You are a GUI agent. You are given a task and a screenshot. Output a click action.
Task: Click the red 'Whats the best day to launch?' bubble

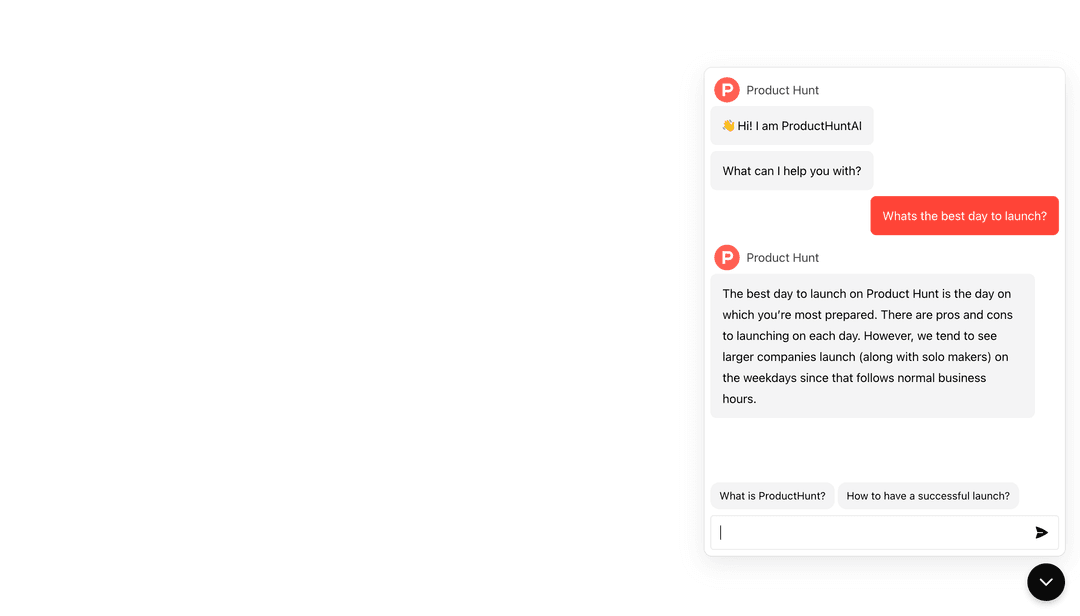pos(963,215)
